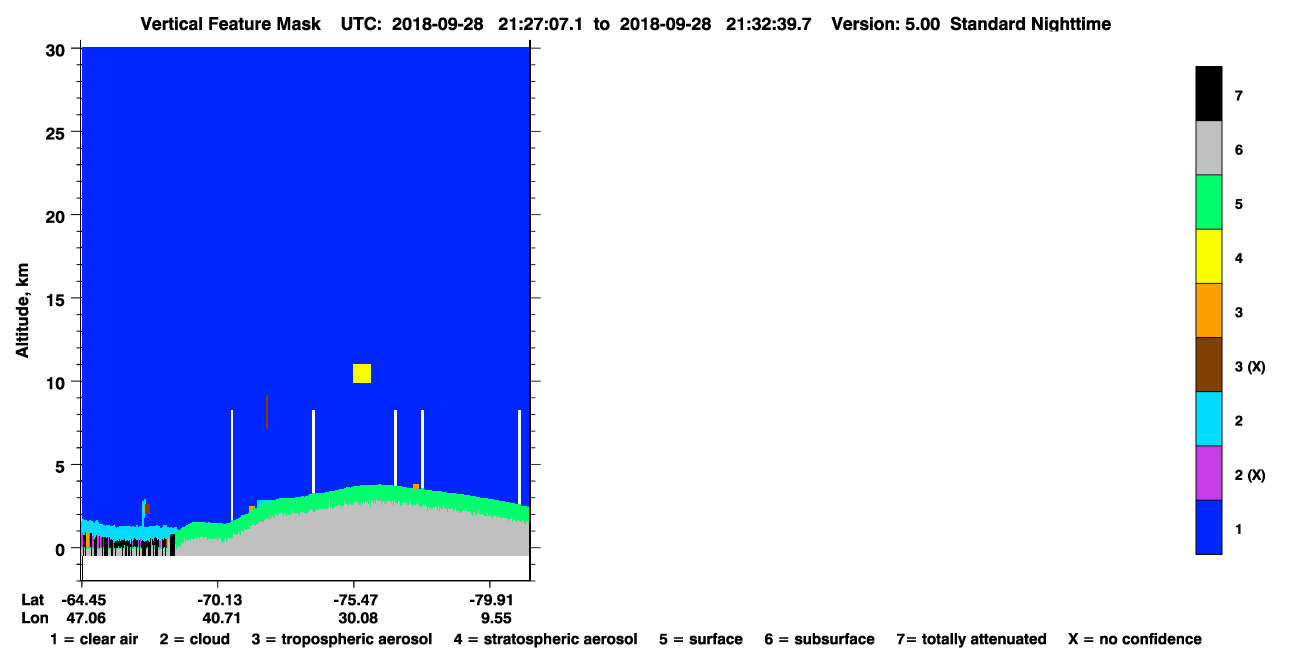Click the yellow legend swatch labeled 4

point(1208,256)
